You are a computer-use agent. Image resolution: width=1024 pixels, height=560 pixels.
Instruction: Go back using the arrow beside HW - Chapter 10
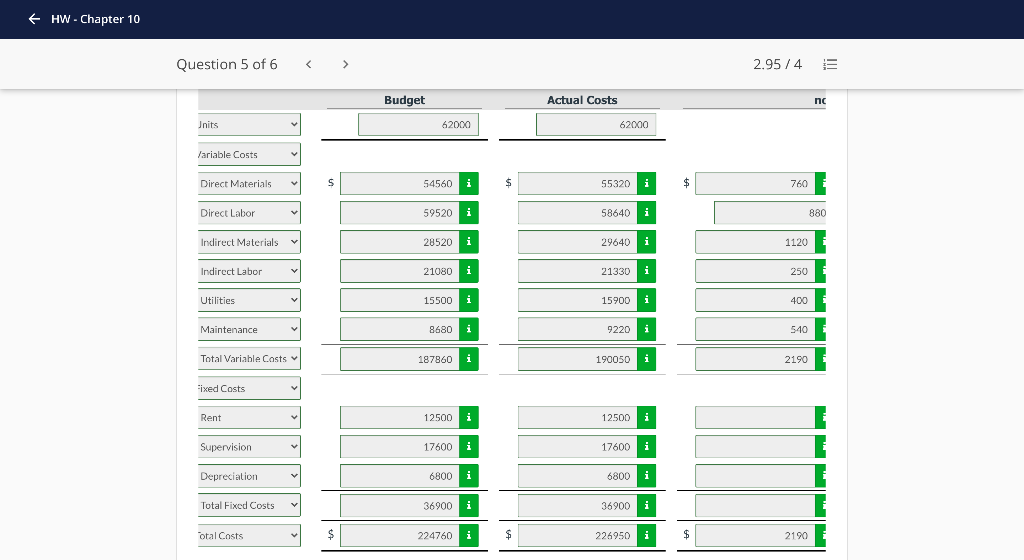pyautogui.click(x=34, y=19)
